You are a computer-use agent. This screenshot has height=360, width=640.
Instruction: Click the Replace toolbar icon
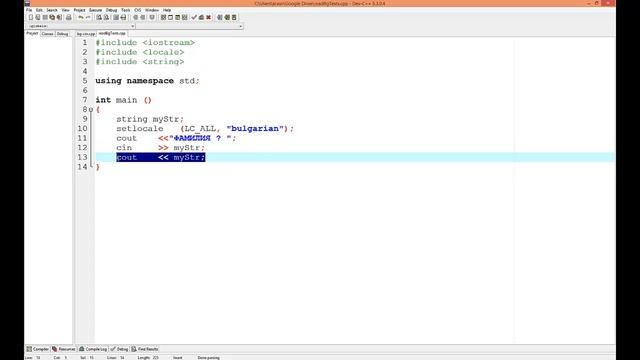tap(106, 17)
